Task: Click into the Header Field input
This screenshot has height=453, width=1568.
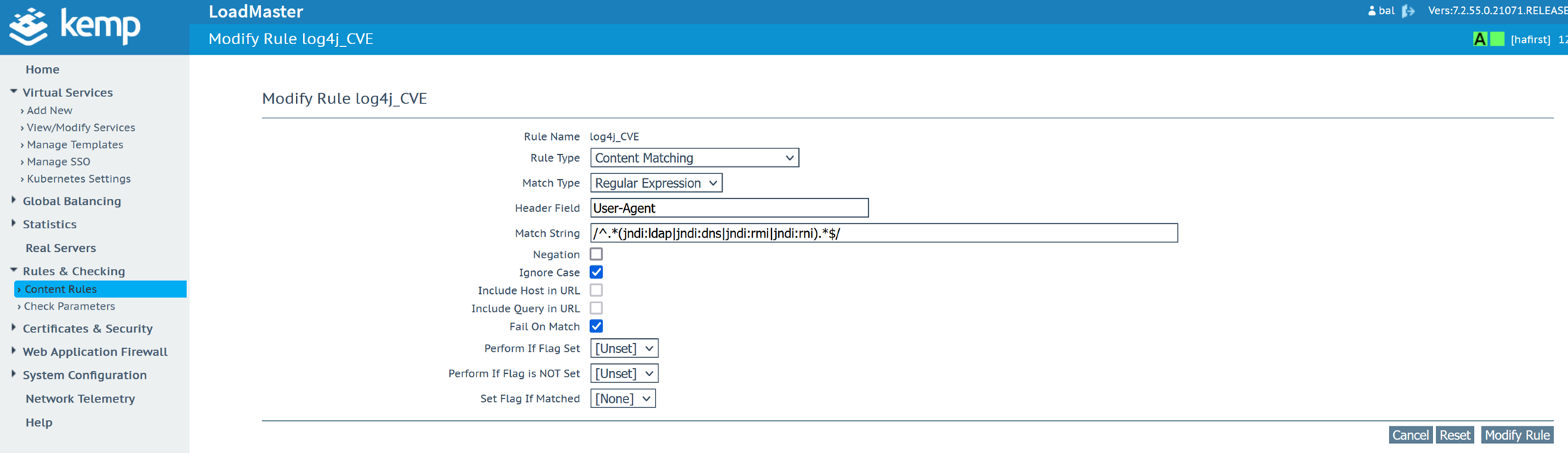Action: point(729,208)
